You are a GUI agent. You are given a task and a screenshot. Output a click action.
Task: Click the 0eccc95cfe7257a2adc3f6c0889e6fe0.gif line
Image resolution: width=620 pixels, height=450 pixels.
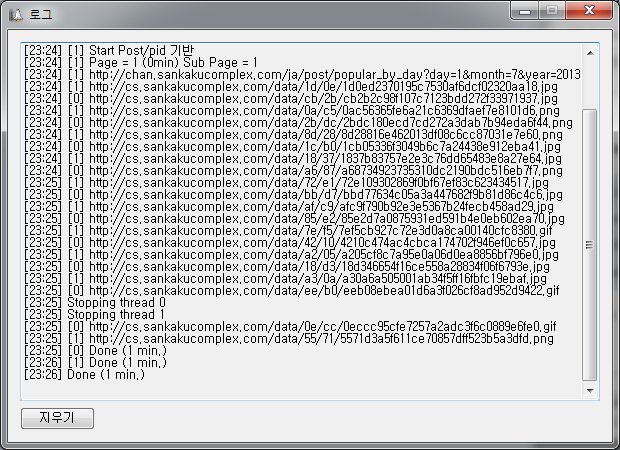[290, 326]
